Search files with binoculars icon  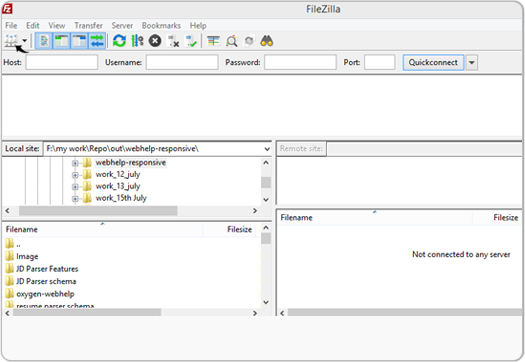pos(267,41)
